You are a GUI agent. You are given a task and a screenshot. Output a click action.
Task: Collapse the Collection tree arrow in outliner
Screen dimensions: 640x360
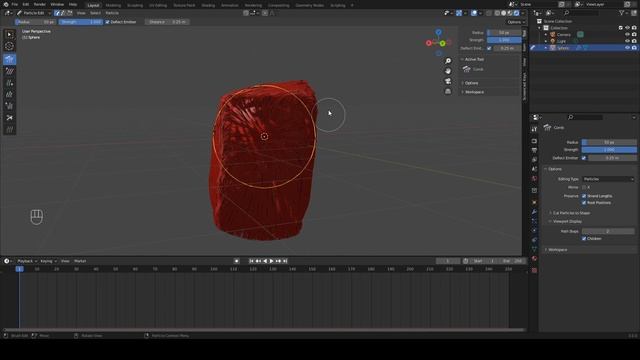tap(540, 28)
